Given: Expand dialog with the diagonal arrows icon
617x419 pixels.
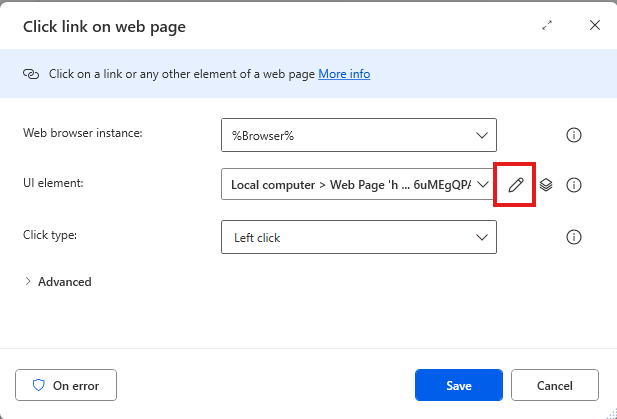Looking at the screenshot, I should (x=547, y=26).
